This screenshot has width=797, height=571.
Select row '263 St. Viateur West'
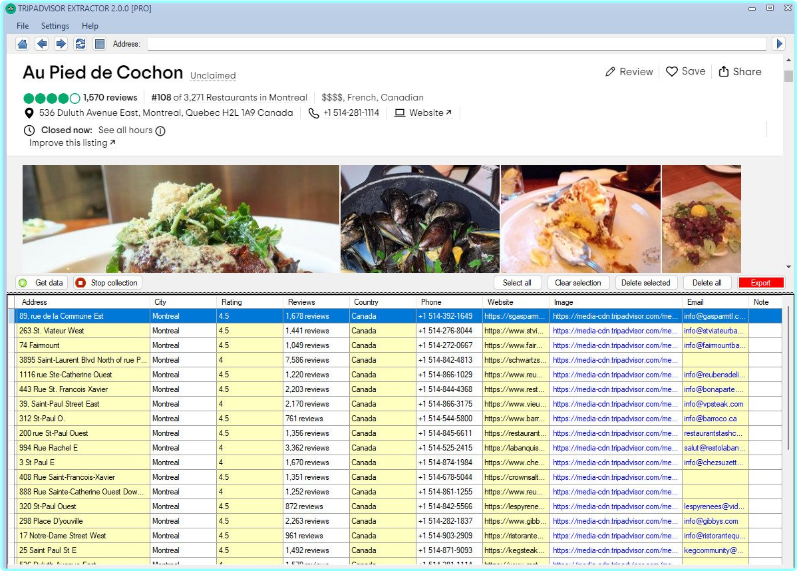tap(398, 331)
